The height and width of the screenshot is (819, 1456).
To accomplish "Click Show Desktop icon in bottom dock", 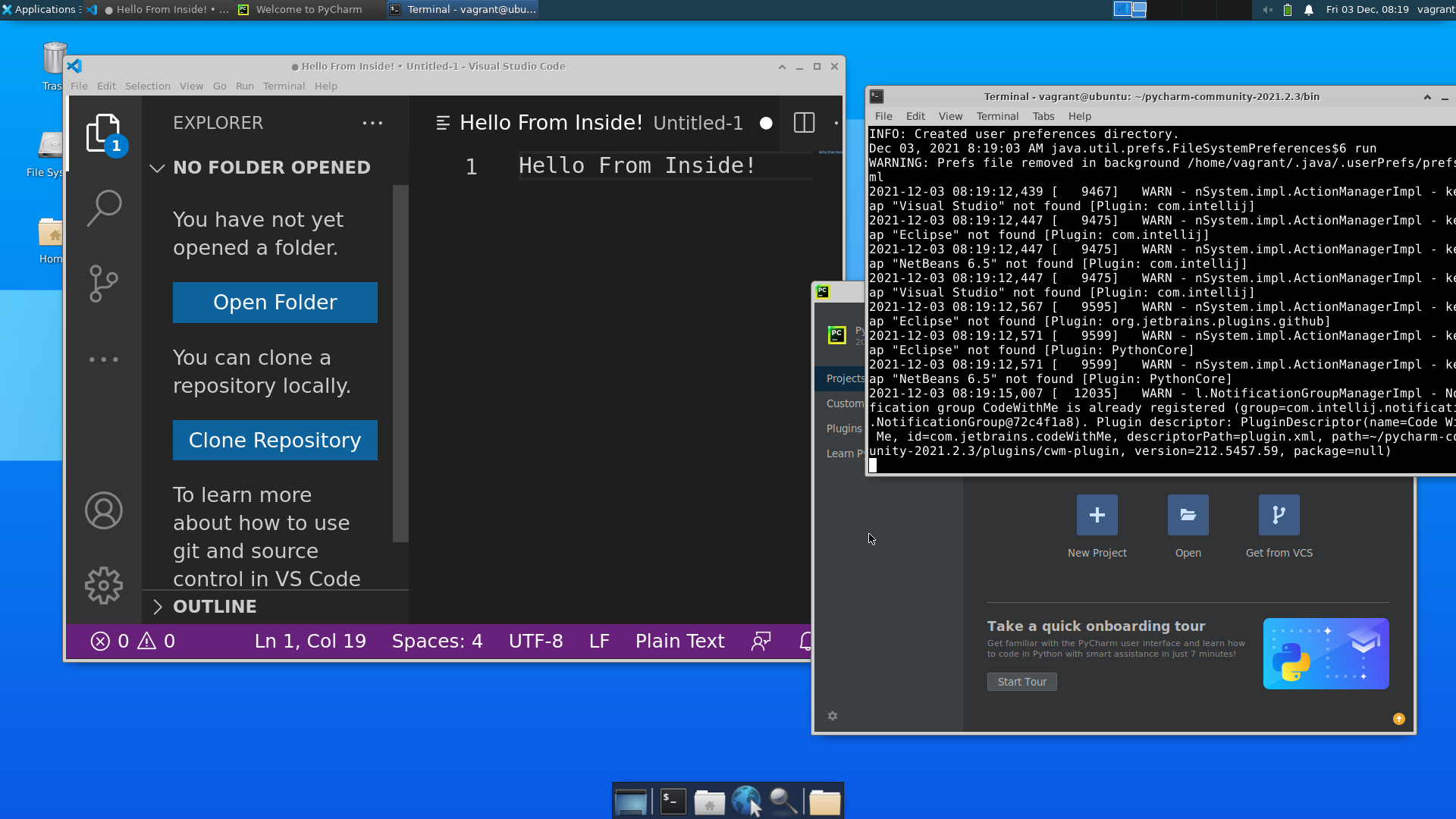I will (x=631, y=801).
